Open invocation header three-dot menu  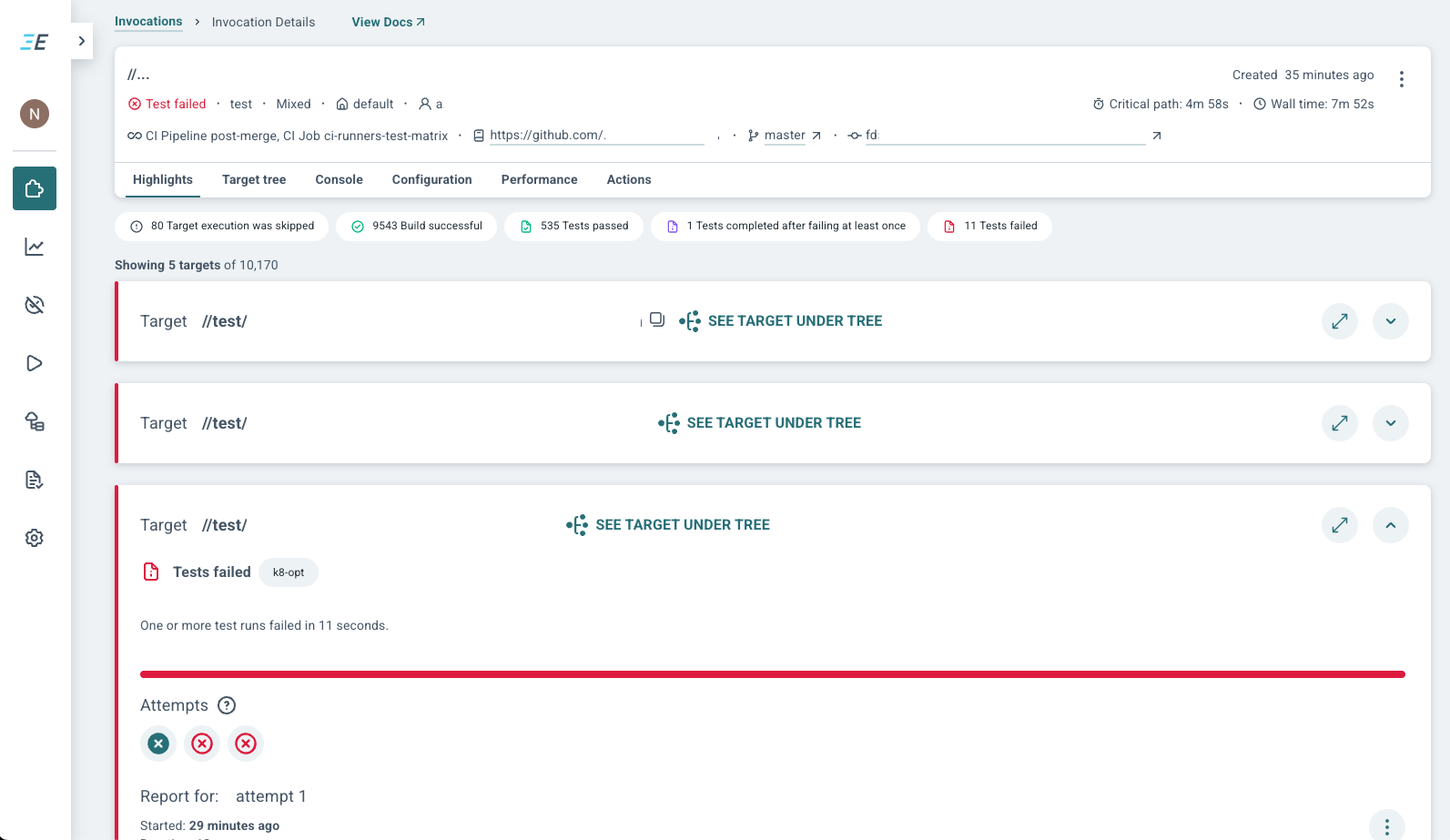click(1402, 79)
